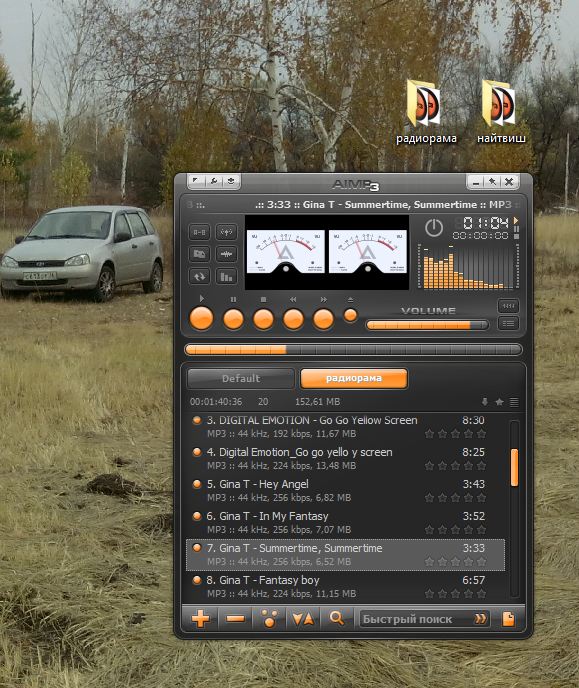Click the VOLUME slider bar

(427, 325)
